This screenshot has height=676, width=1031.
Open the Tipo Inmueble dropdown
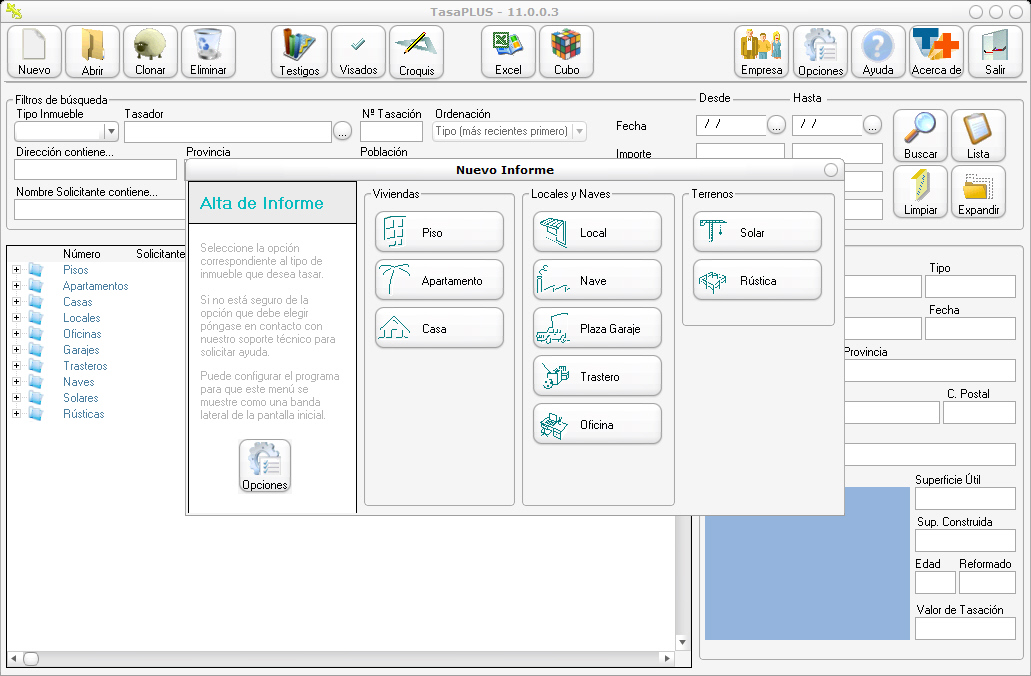[111, 131]
